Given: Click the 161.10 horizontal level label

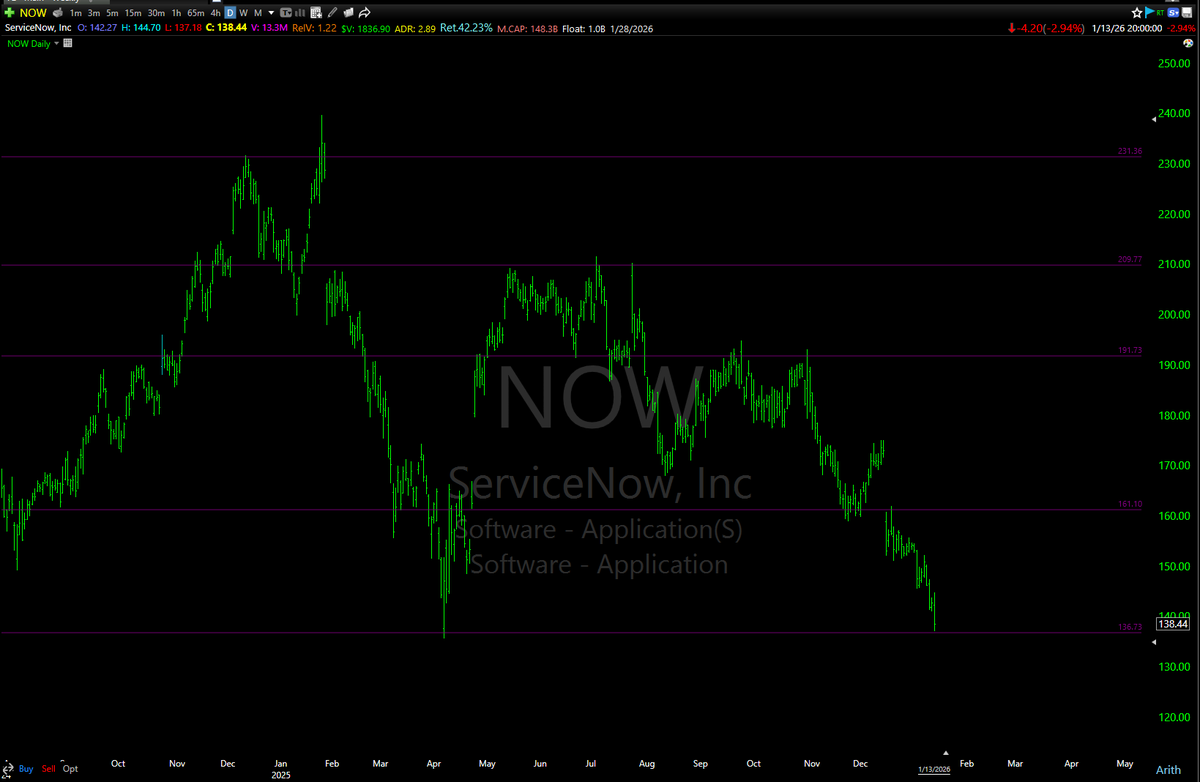Looking at the screenshot, I should [x=1130, y=504].
